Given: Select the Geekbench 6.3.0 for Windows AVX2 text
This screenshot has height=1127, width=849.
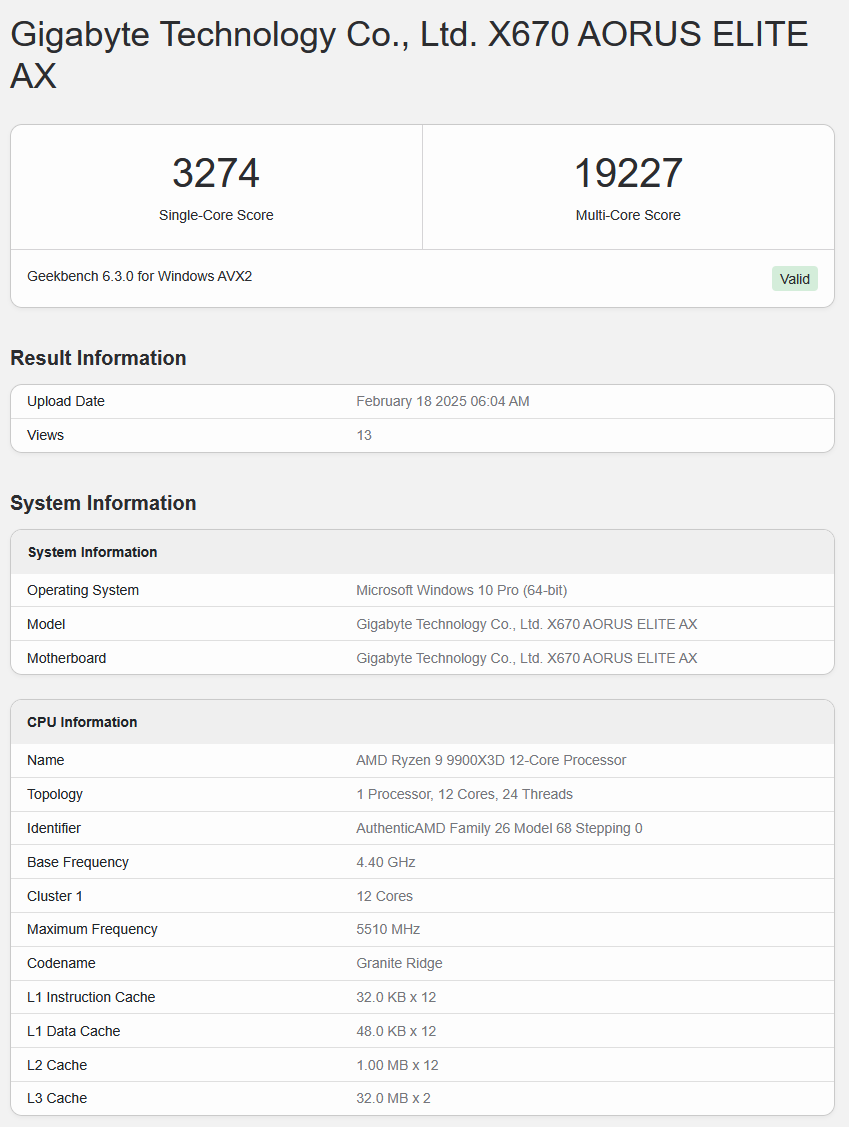Looking at the screenshot, I should [139, 276].
